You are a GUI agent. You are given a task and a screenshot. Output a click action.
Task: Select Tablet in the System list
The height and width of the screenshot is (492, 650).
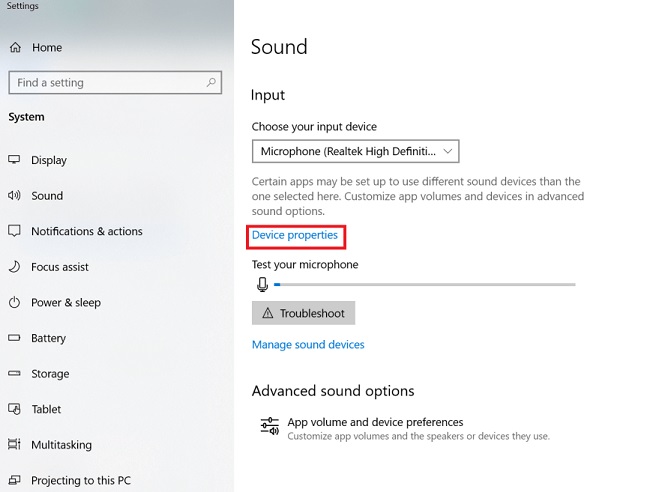coord(46,409)
